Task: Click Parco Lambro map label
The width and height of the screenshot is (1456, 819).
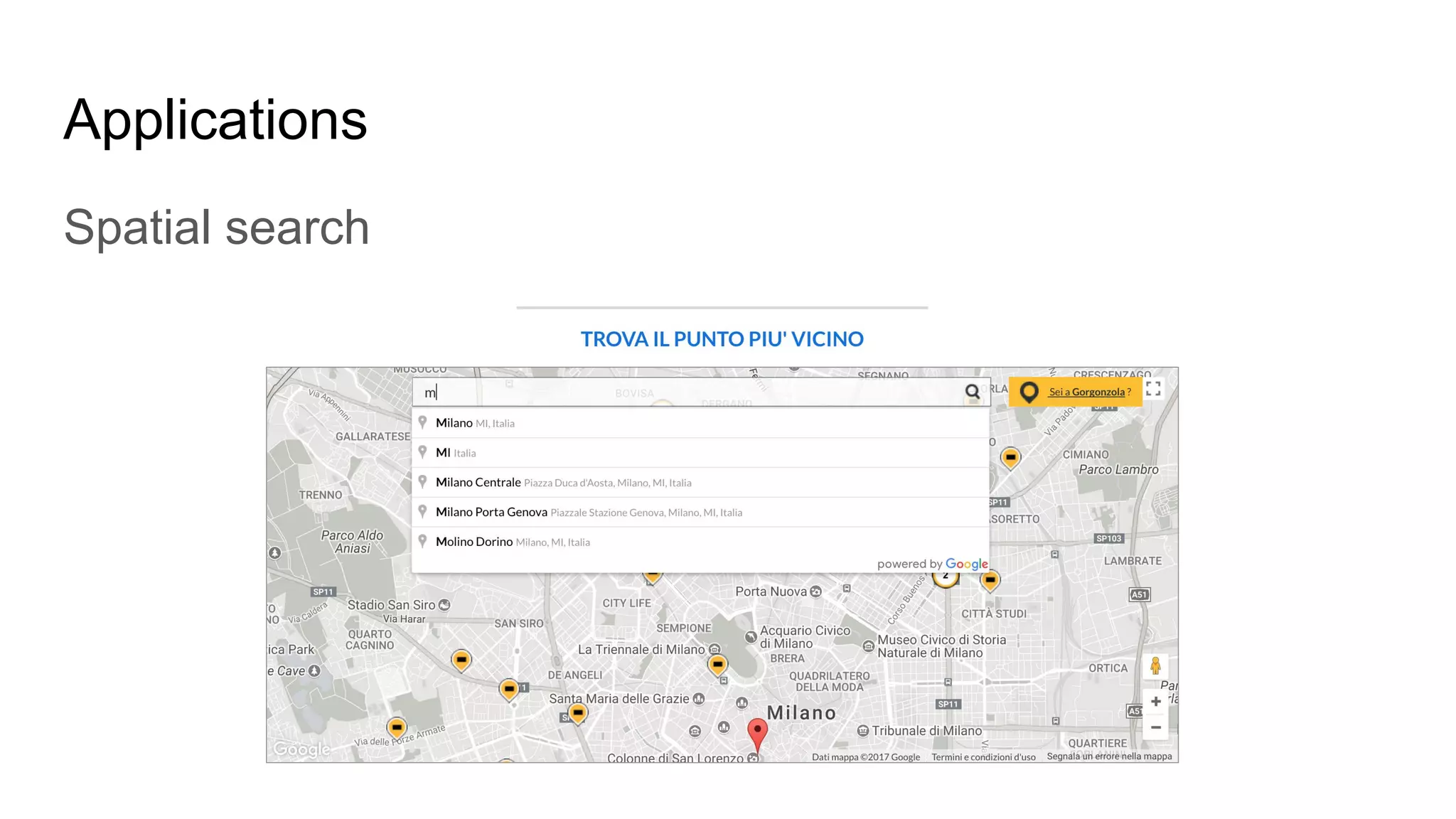Action: coord(1118,470)
